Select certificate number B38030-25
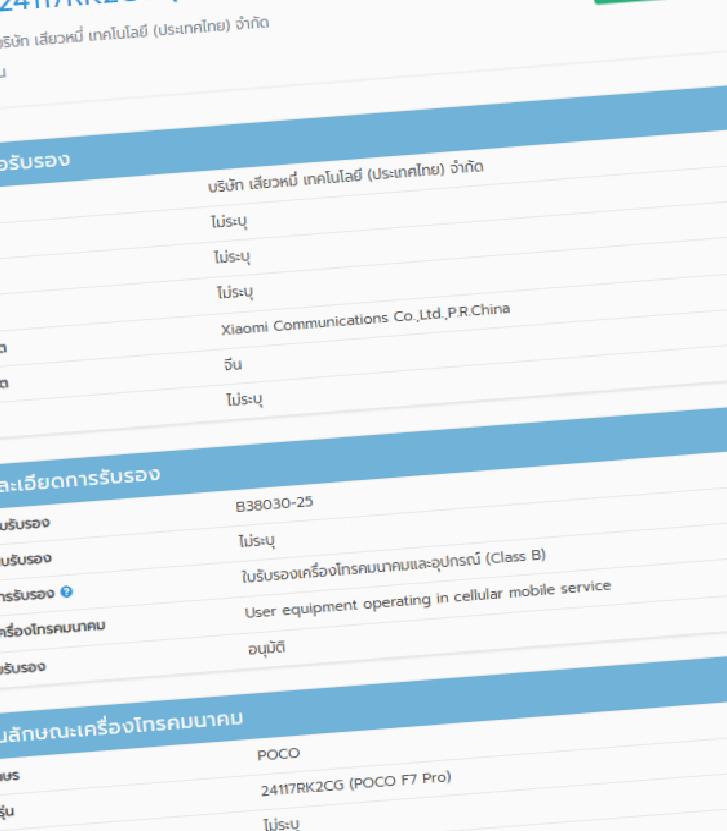The height and width of the screenshot is (831, 727). point(274,503)
